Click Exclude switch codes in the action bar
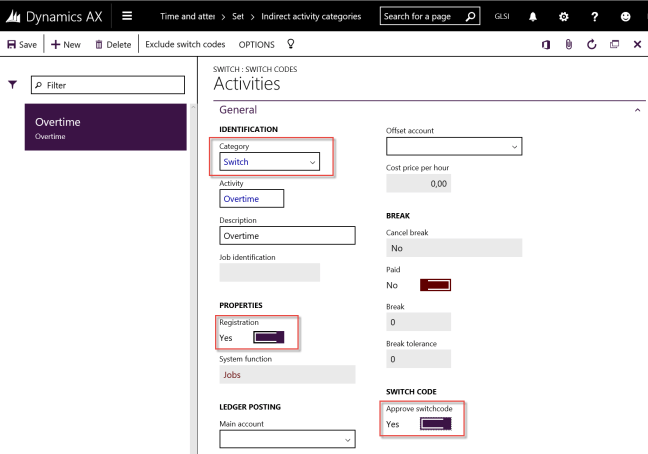648x454 pixels. [x=185, y=45]
